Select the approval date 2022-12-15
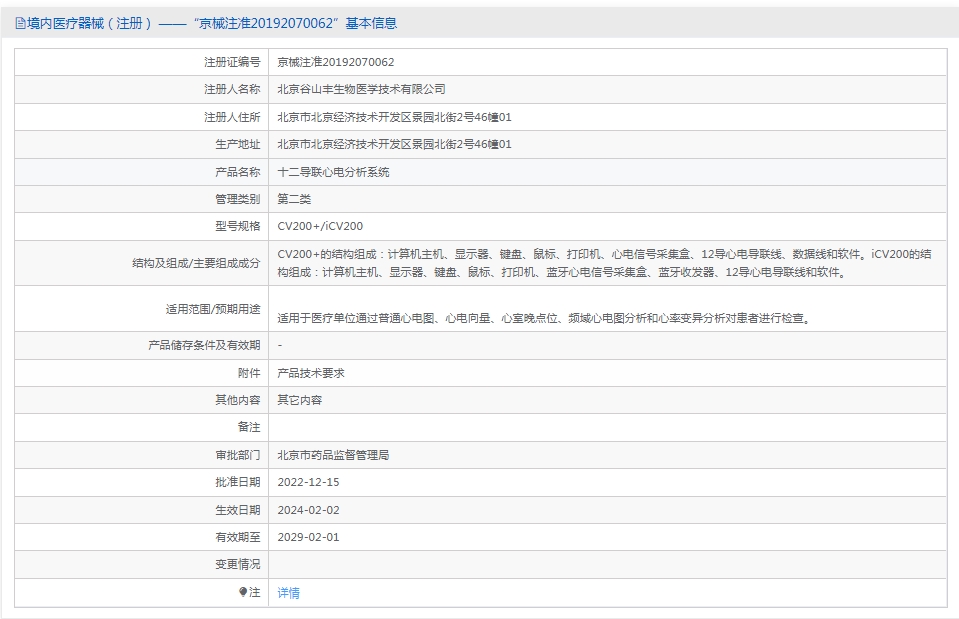The width and height of the screenshot is (959, 619). pyautogui.click(x=308, y=482)
